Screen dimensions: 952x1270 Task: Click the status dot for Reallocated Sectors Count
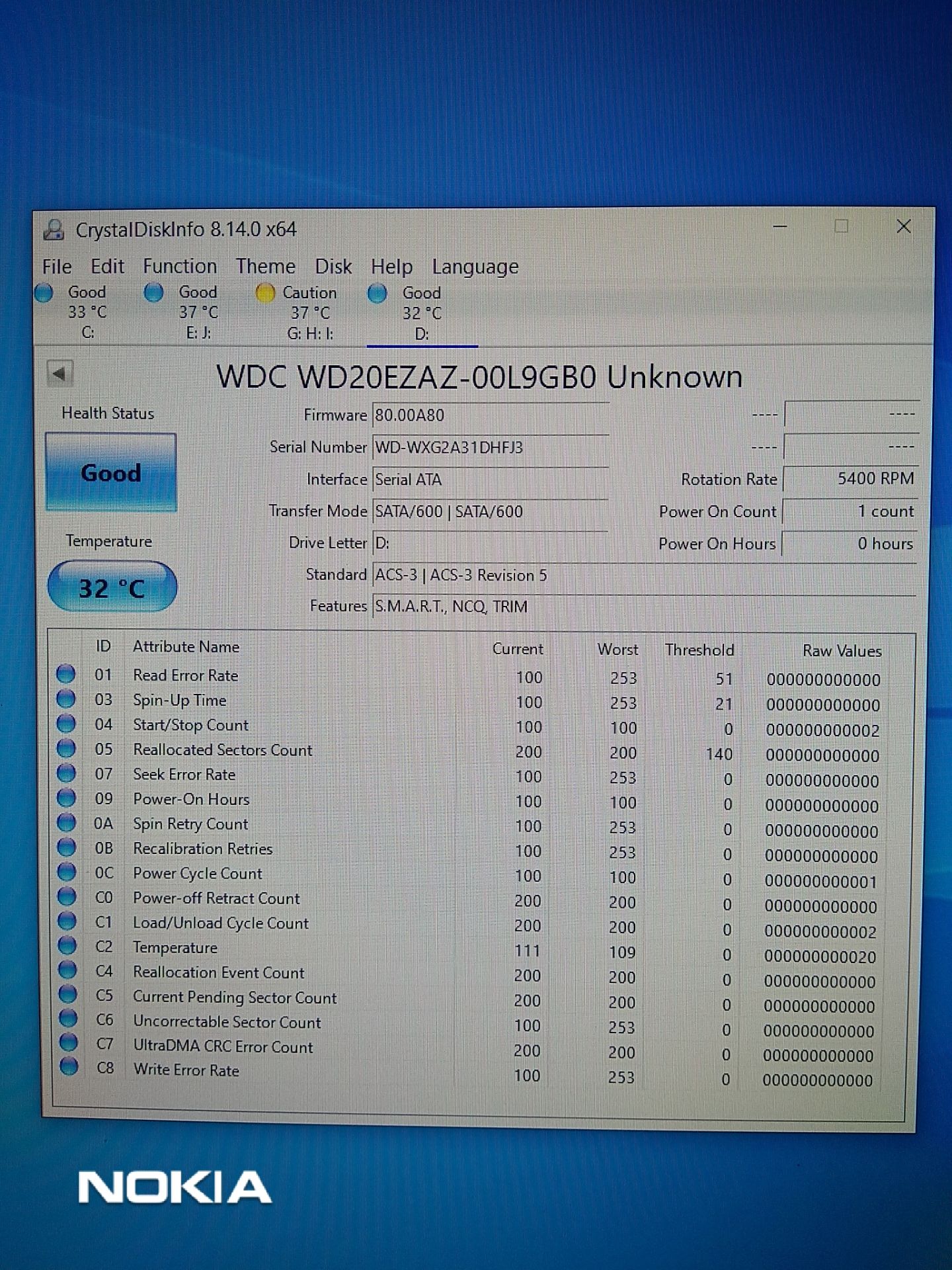[x=66, y=748]
